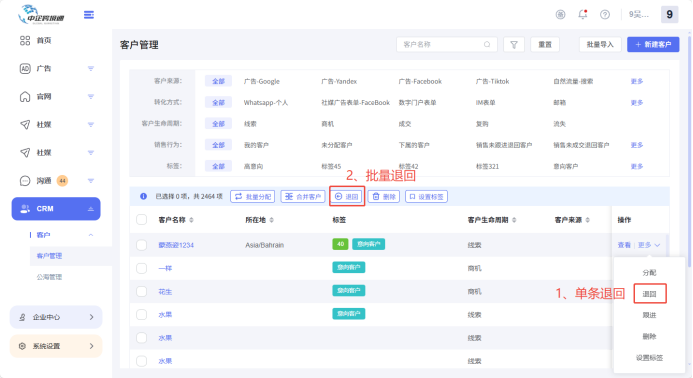Click the 批量分配 batch assign toolbar button

click(252, 197)
